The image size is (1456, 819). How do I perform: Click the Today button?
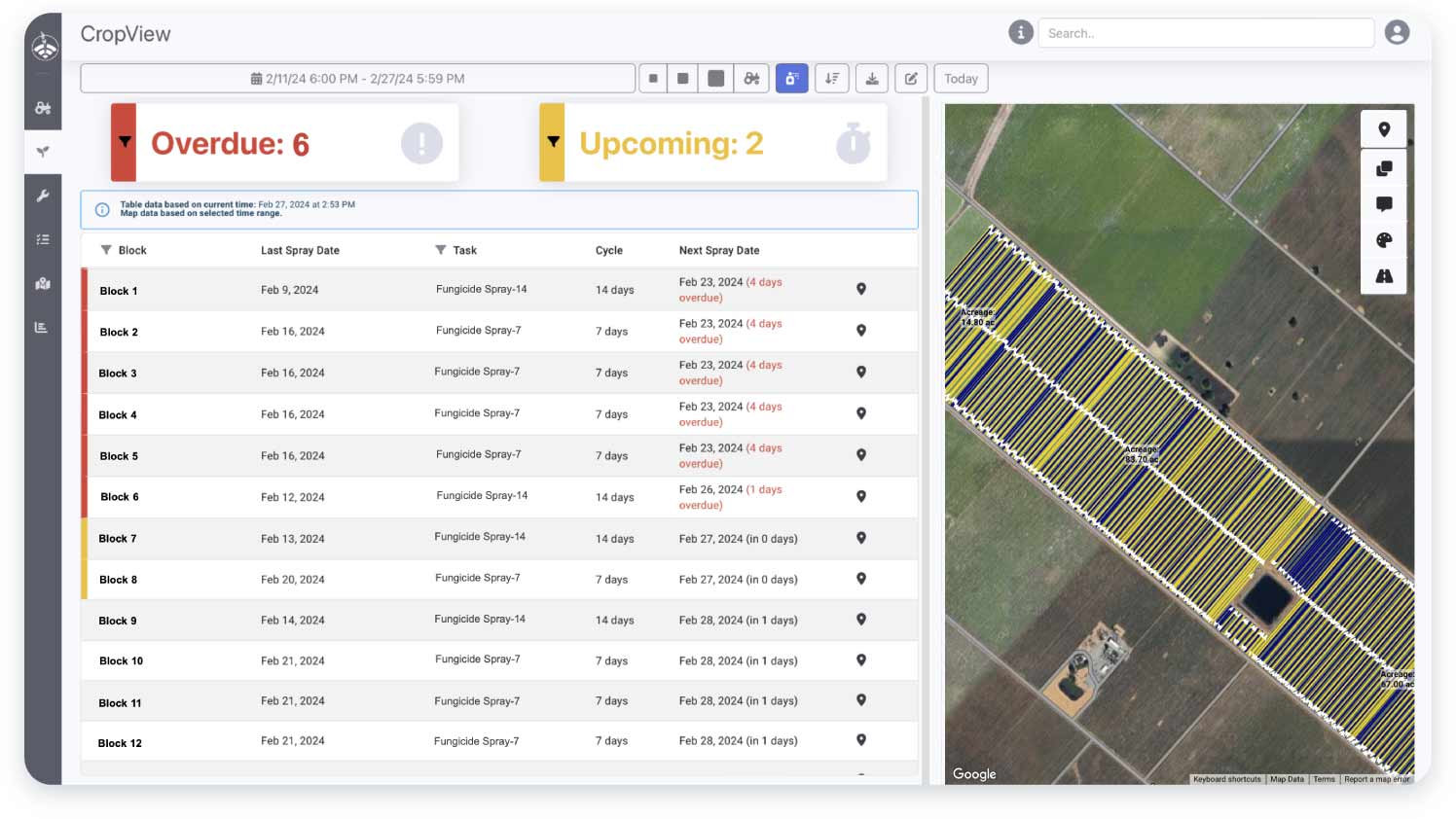961,78
